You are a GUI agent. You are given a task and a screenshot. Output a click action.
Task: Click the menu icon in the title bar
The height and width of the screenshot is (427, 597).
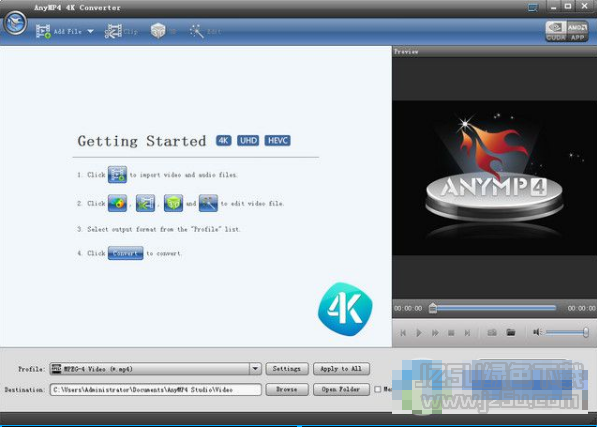pos(533,7)
